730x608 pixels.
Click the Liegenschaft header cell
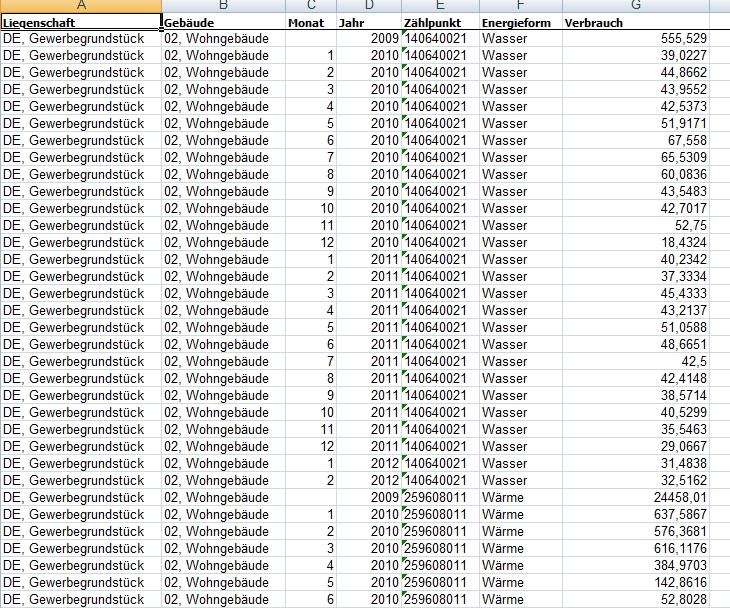80,22
